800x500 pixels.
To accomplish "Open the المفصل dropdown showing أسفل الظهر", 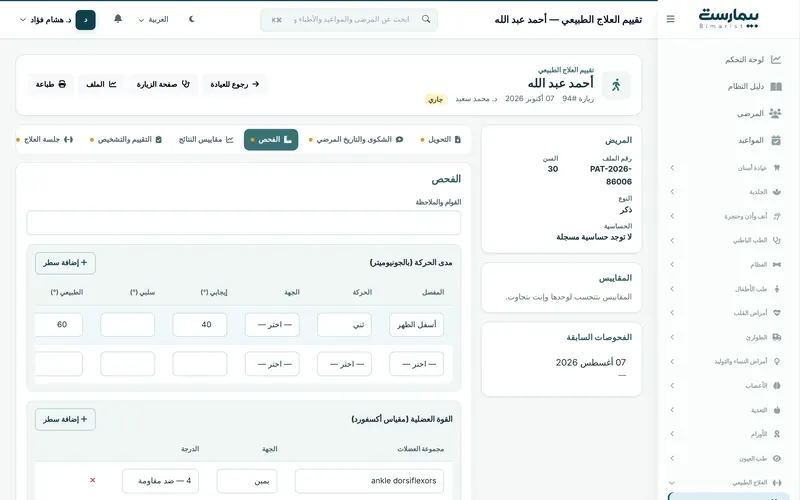I will [416, 324].
